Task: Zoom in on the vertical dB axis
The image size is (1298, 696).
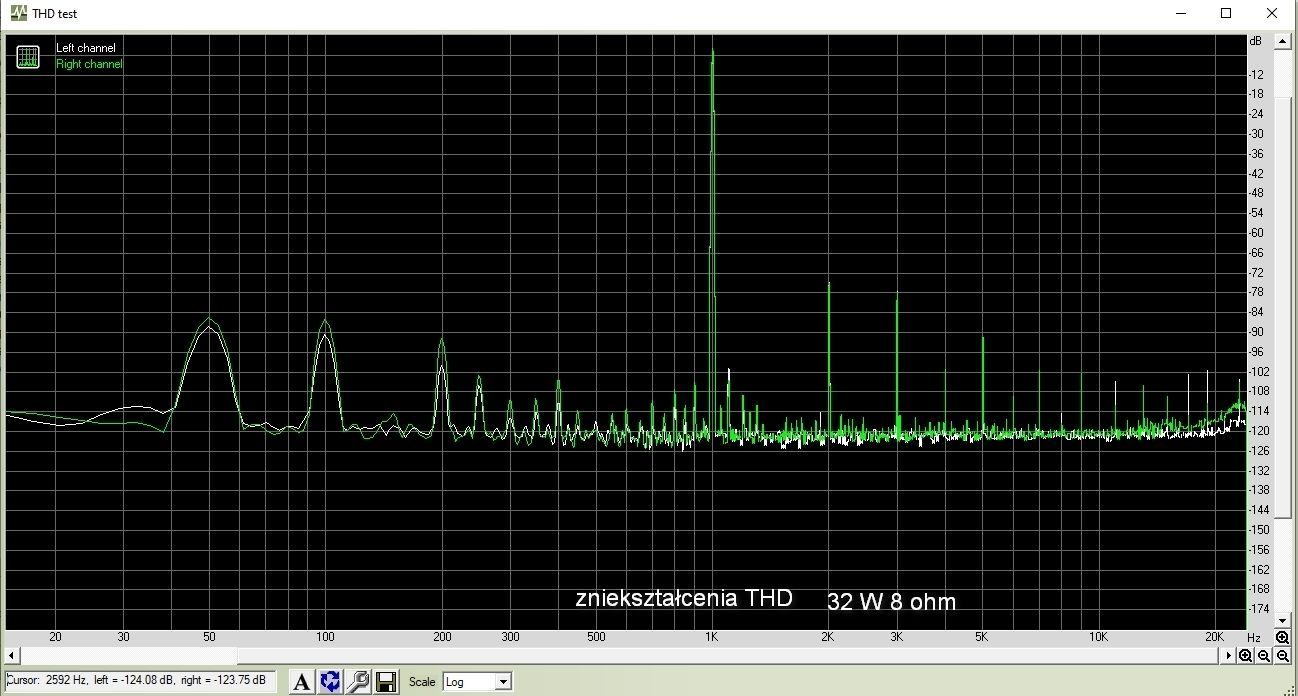Action: 1282,637
